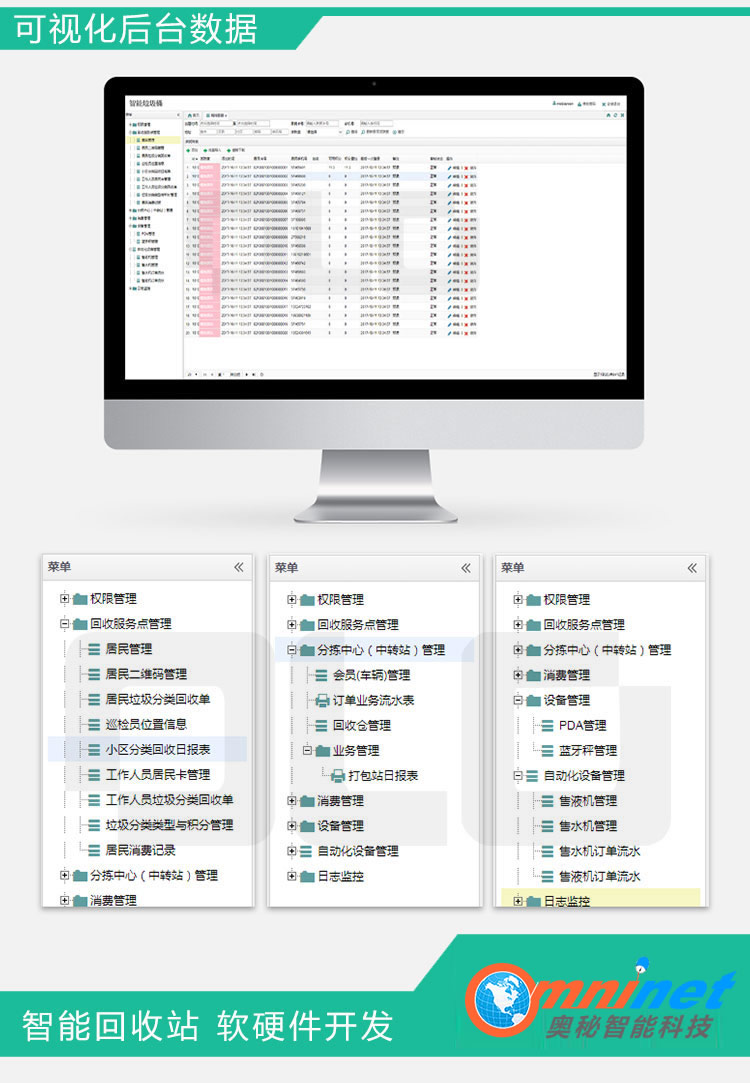Screen dimensions: 750x1083
Task: Collapse the 业务管理 subtree via minus box
Action: click(x=307, y=750)
